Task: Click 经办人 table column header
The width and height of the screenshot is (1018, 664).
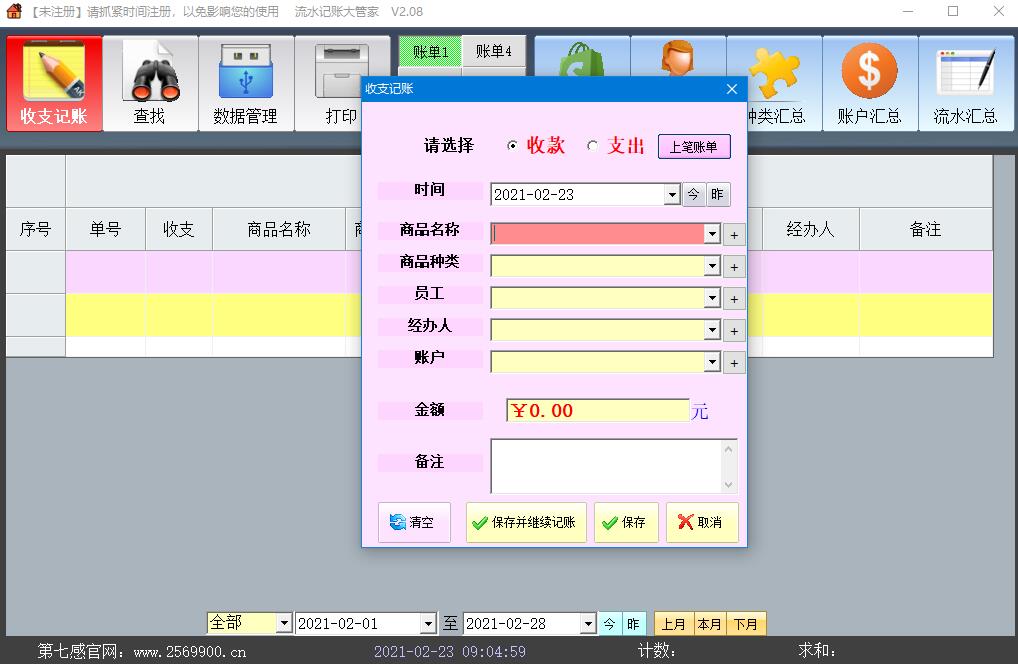Action: [810, 229]
